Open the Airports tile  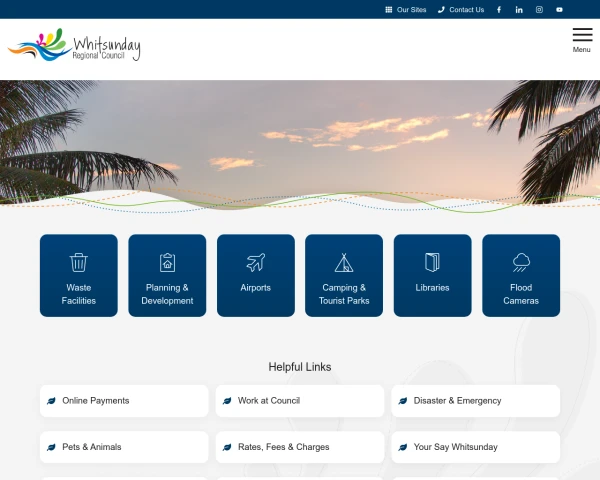pos(256,275)
